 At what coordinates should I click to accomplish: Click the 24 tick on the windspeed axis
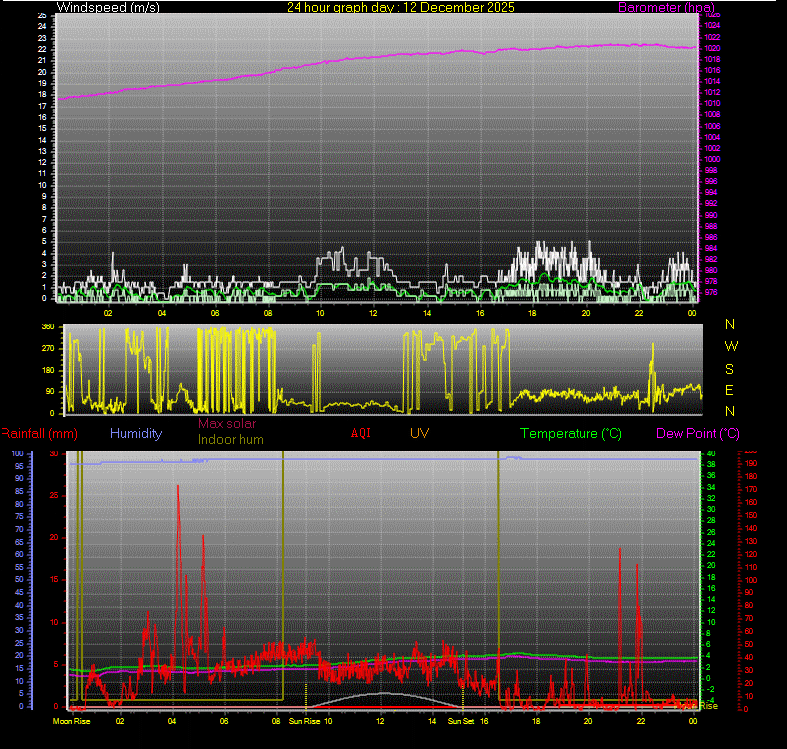42,26
